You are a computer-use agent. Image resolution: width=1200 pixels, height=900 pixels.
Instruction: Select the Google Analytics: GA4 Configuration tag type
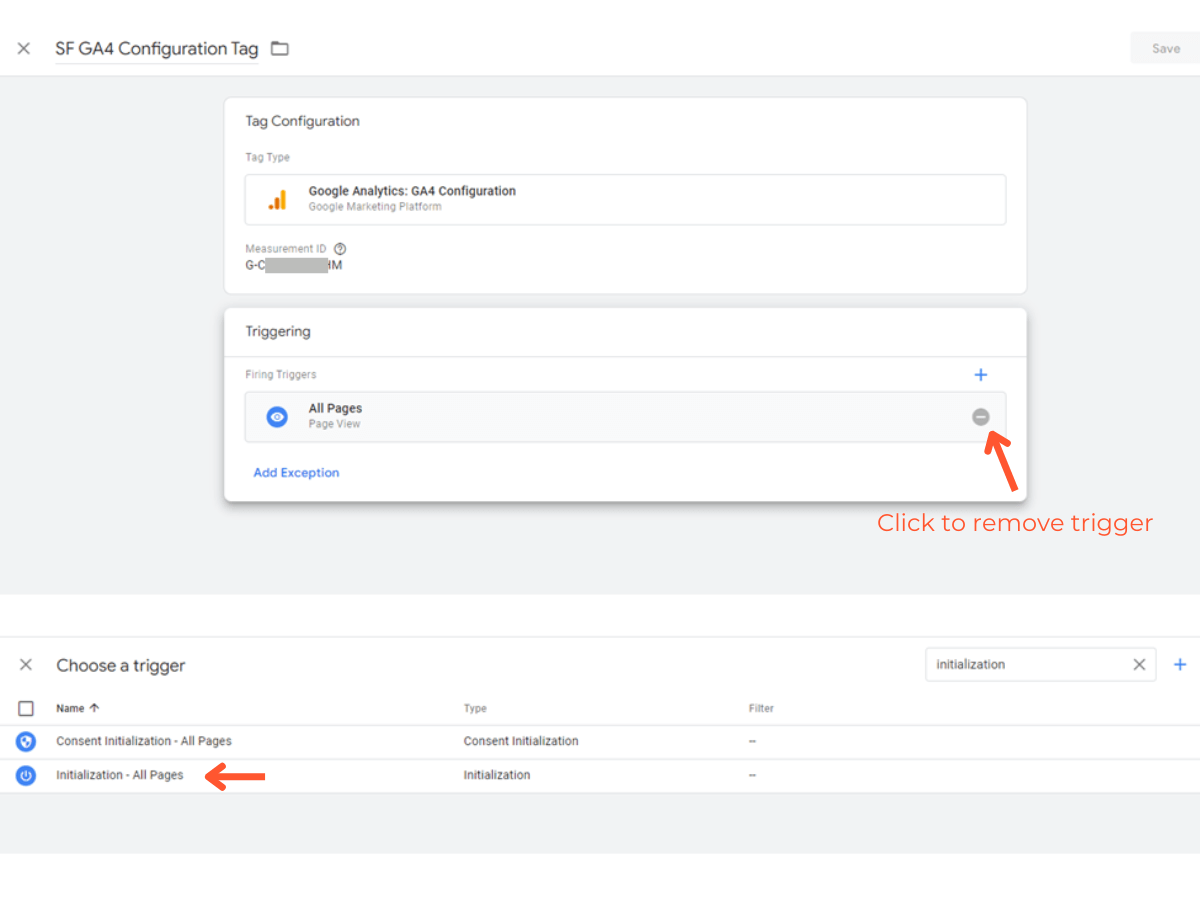(x=625, y=199)
